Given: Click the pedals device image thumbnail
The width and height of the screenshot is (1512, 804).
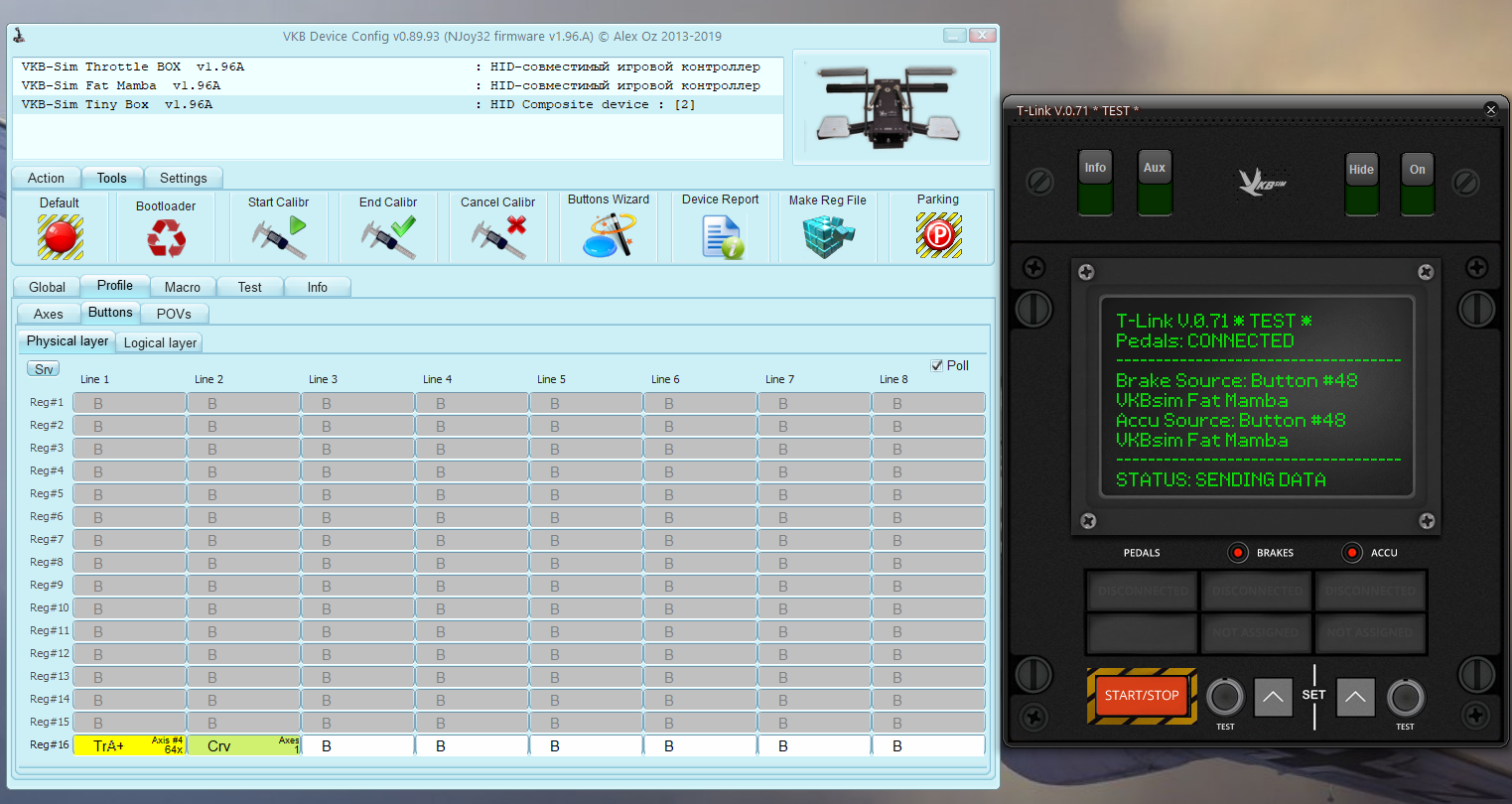Looking at the screenshot, I should (890, 107).
